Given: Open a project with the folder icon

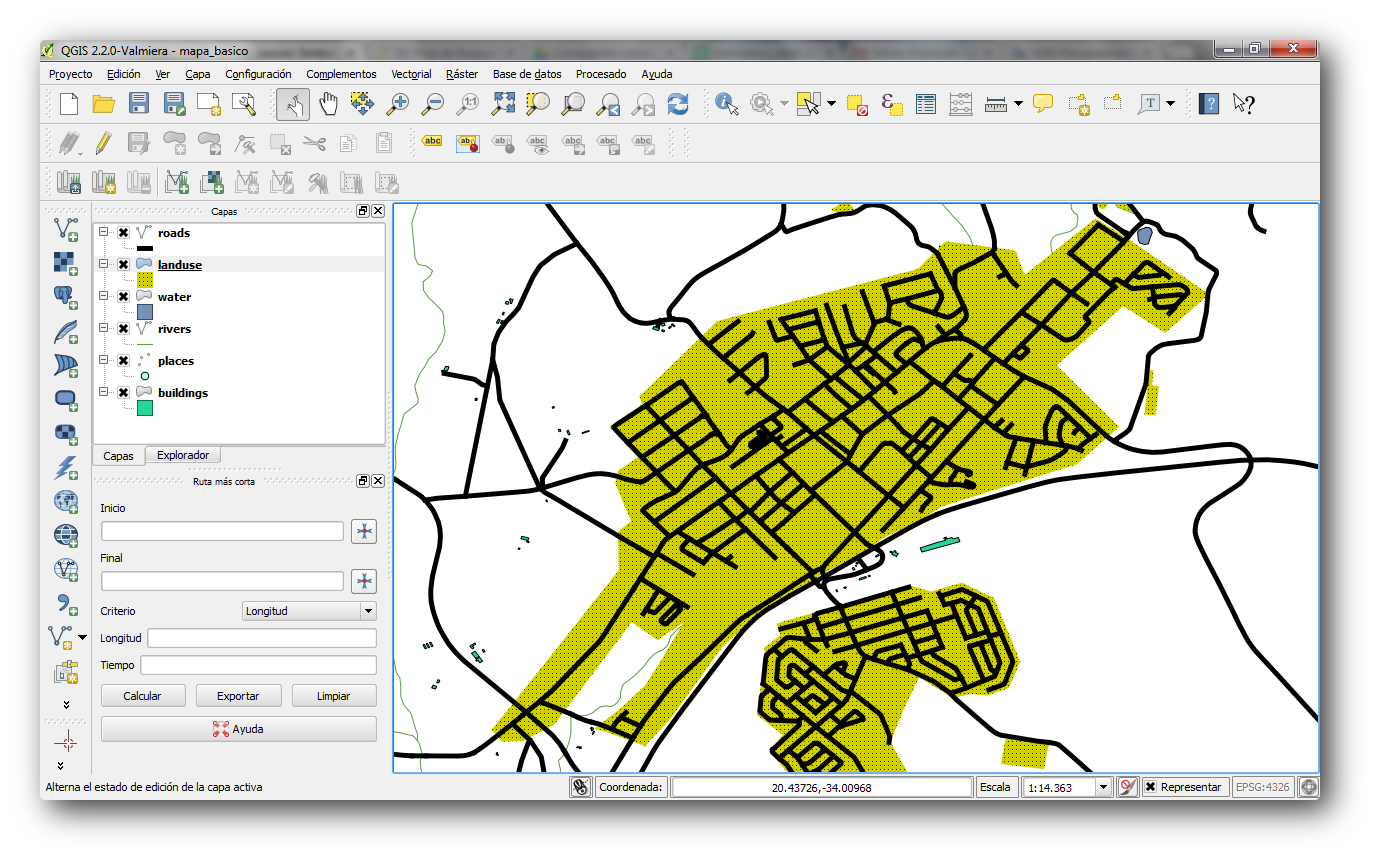Looking at the screenshot, I should (x=103, y=103).
